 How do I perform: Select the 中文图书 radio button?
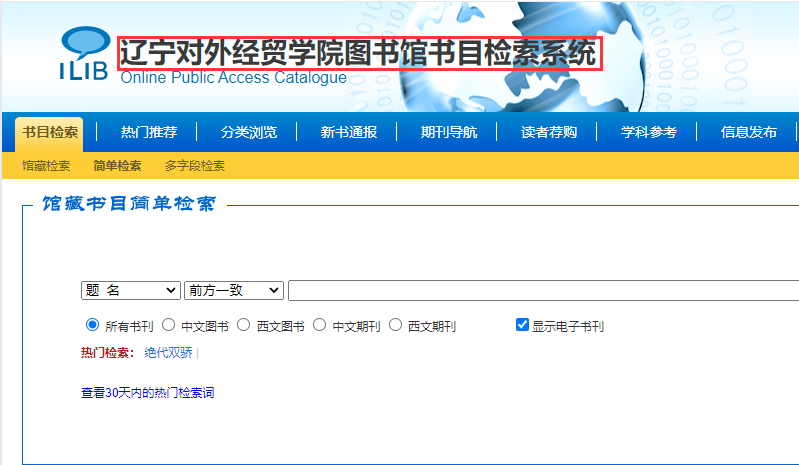[x=168, y=324]
